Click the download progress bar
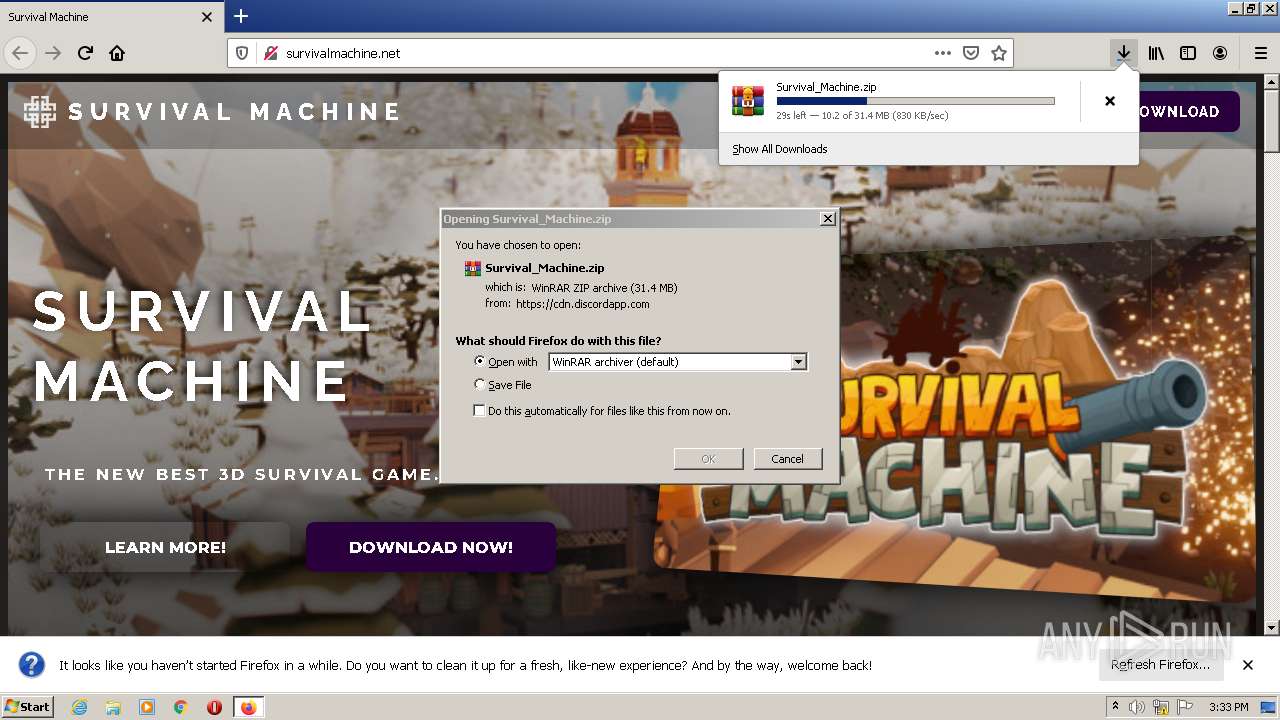This screenshot has width=1280, height=720. (915, 101)
